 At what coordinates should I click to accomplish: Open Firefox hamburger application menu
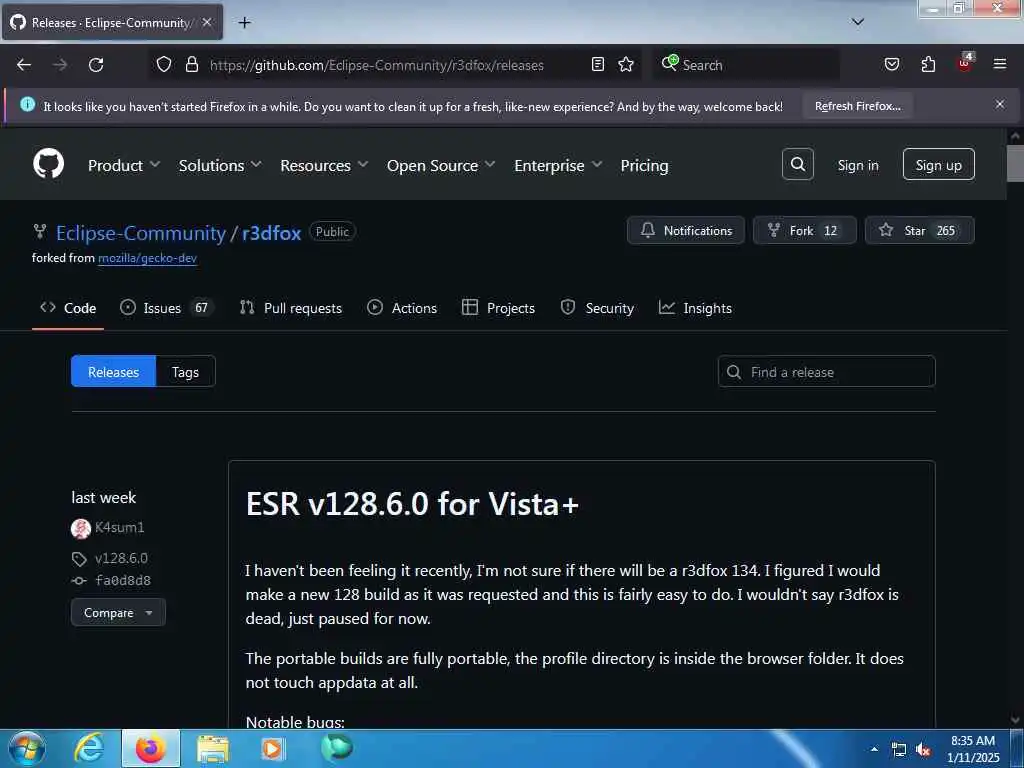coord(1000,65)
